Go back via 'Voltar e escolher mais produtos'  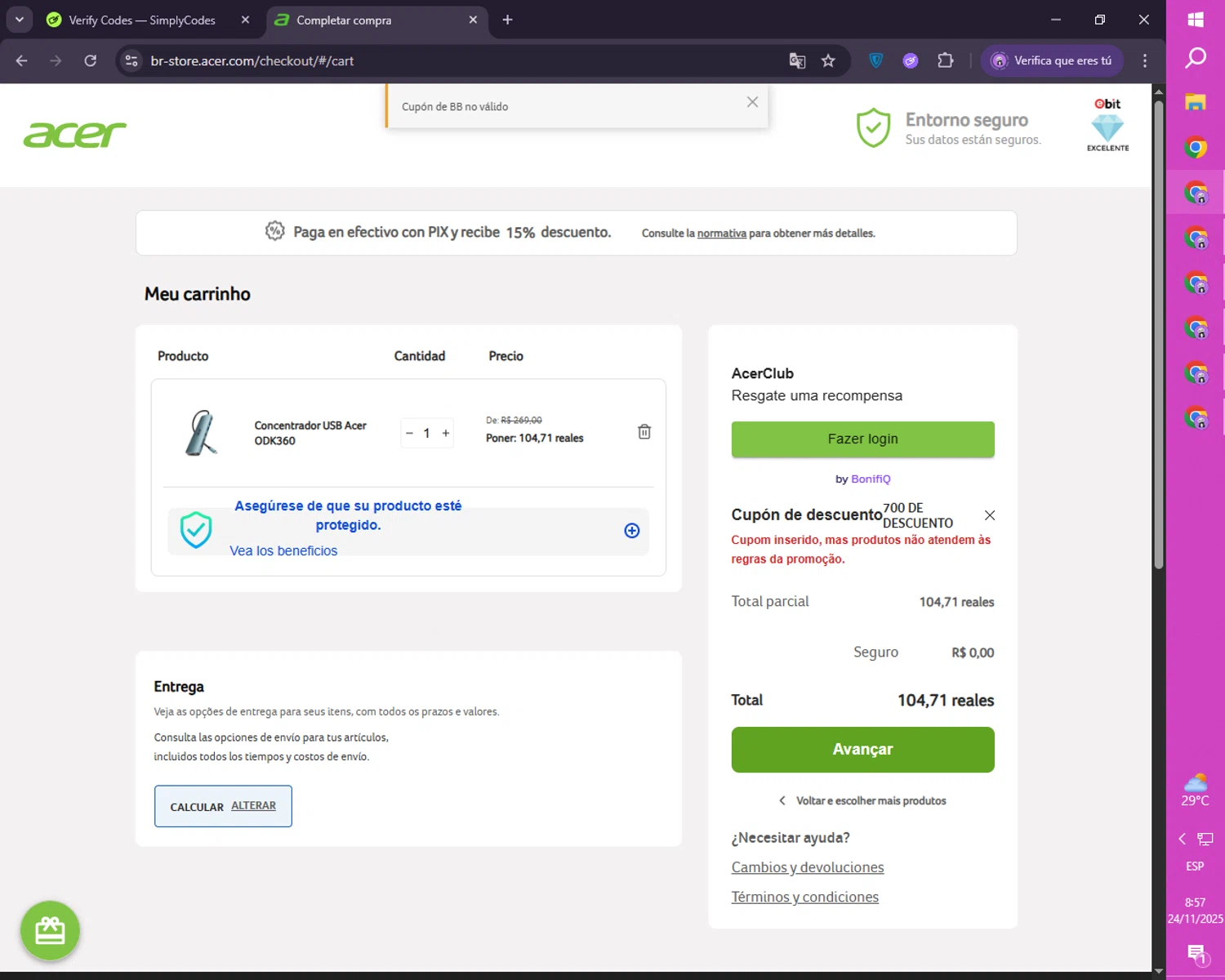click(x=862, y=801)
